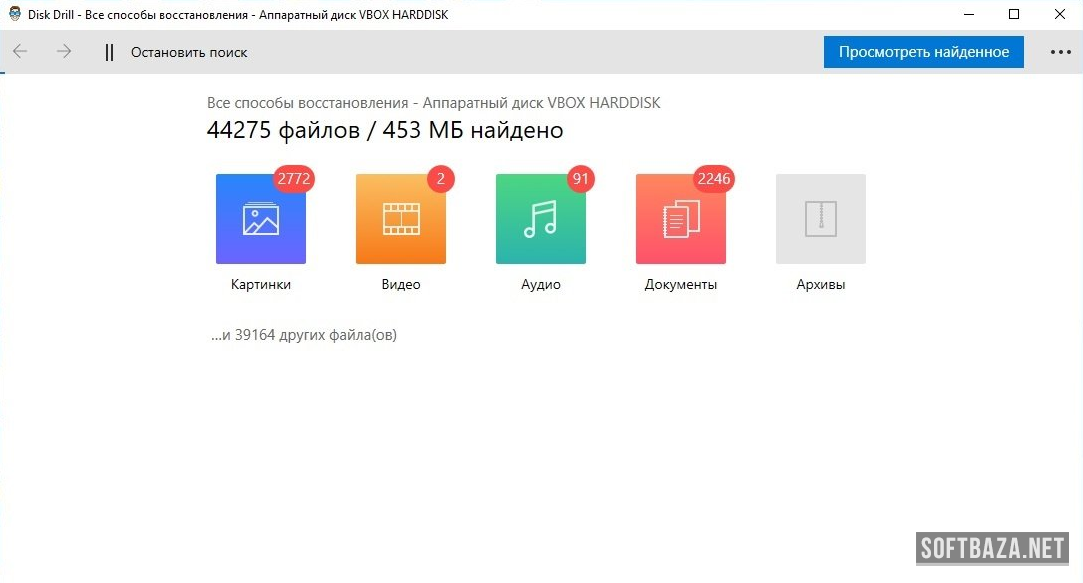
Task: Click the Остановить поиск text label
Action: pos(189,52)
